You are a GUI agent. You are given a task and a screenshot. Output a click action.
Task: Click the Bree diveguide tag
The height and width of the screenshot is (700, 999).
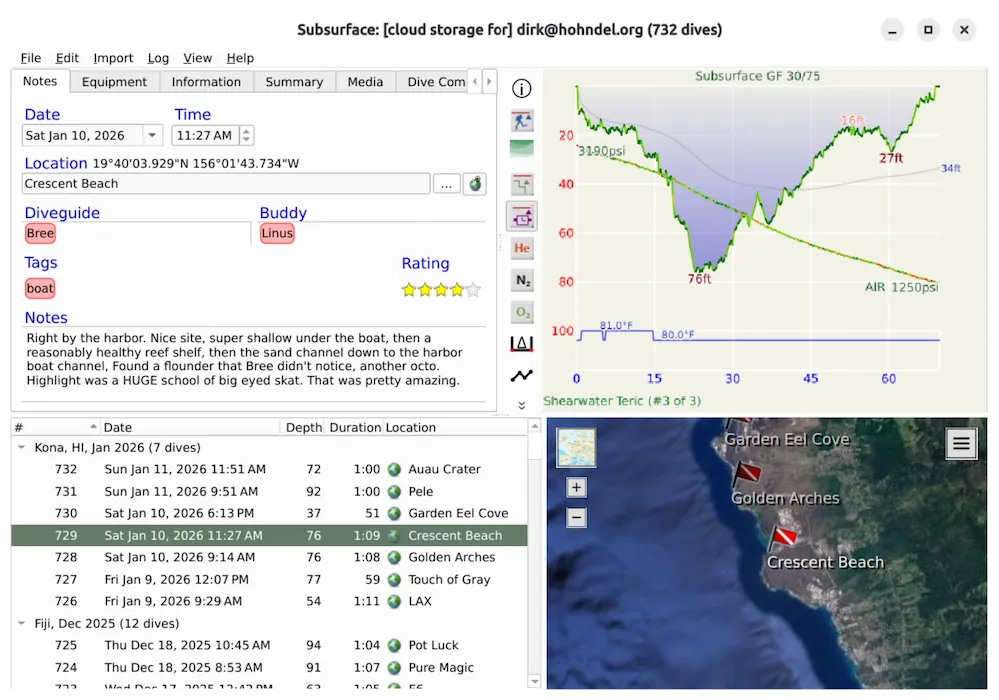click(x=40, y=233)
